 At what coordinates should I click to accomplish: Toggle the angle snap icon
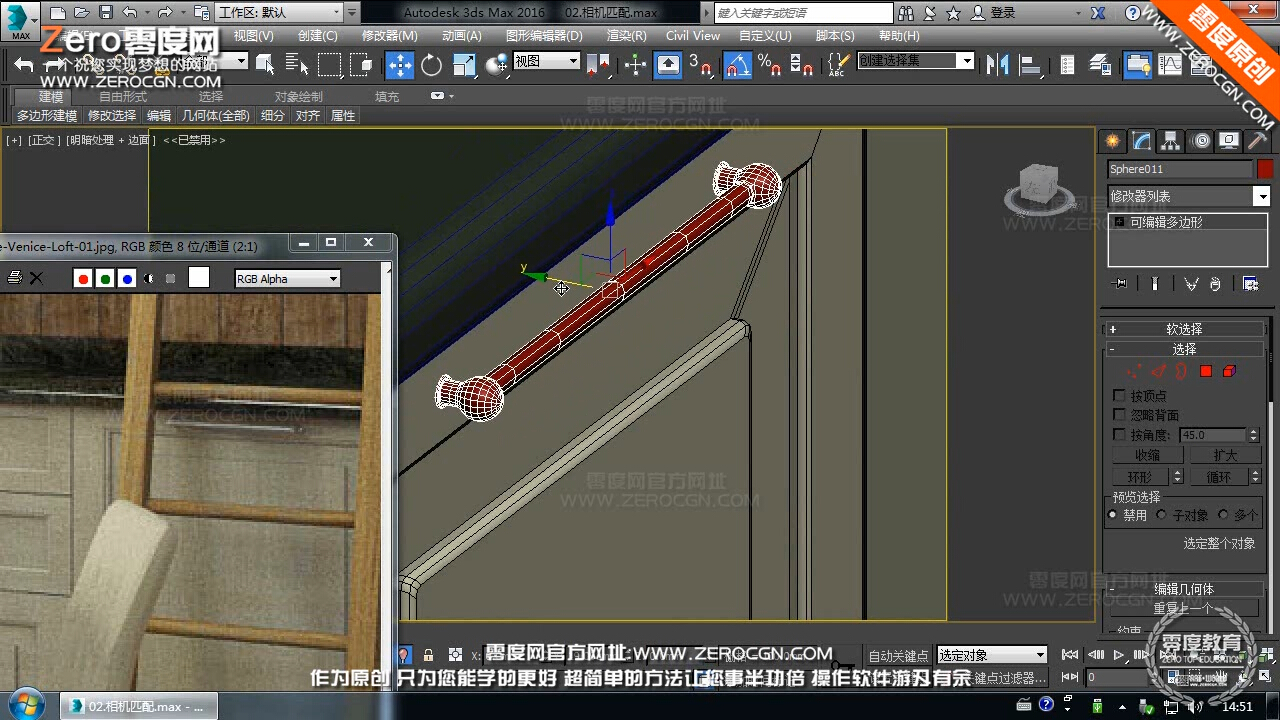(738, 66)
